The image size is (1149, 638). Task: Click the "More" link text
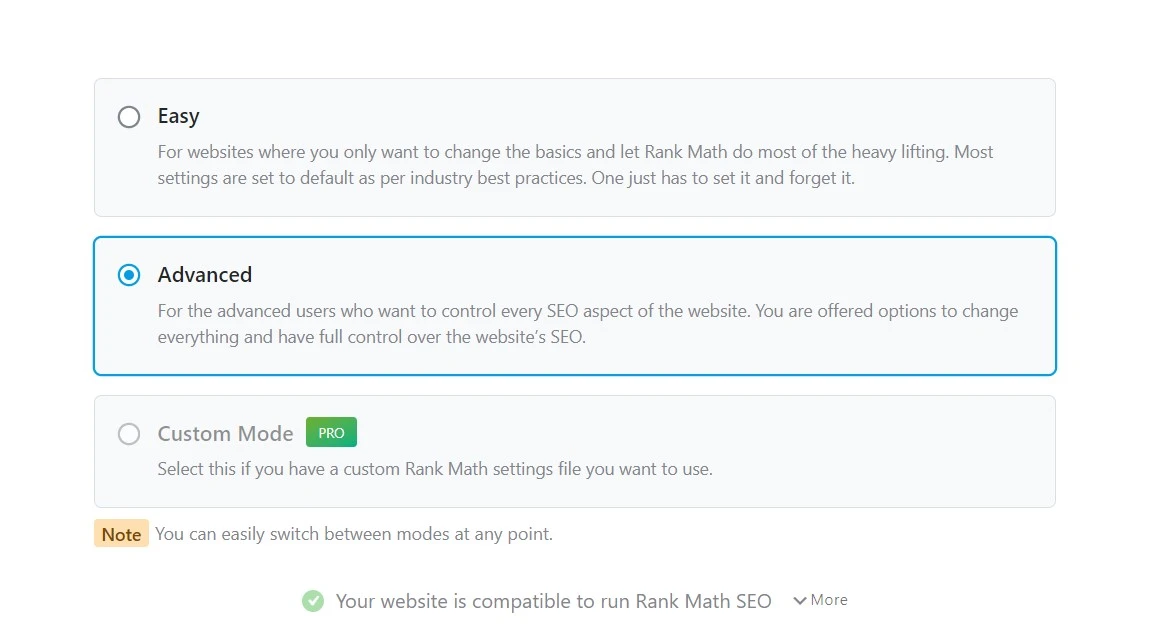829,600
